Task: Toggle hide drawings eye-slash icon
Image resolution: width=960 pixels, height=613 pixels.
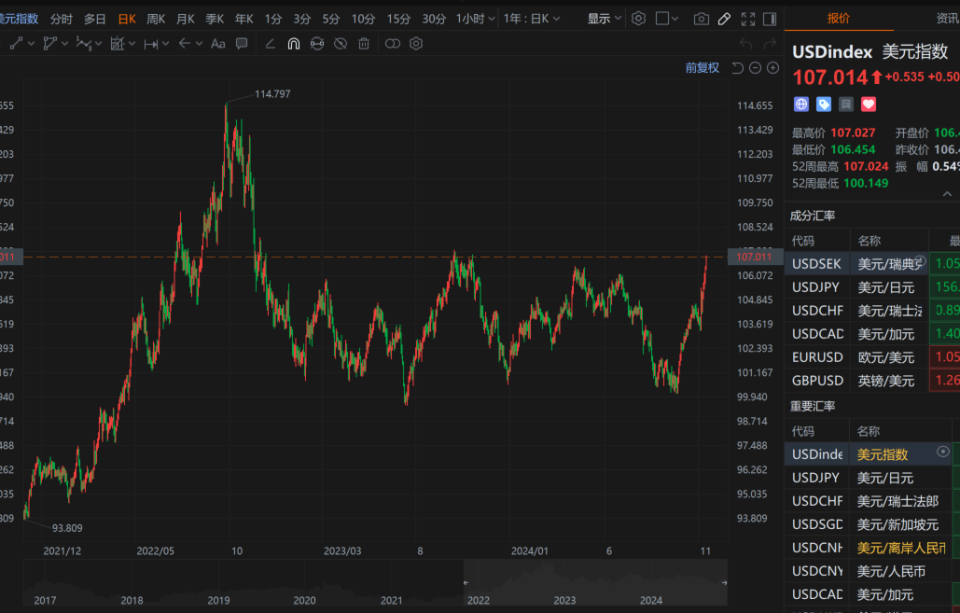Action: [340, 43]
